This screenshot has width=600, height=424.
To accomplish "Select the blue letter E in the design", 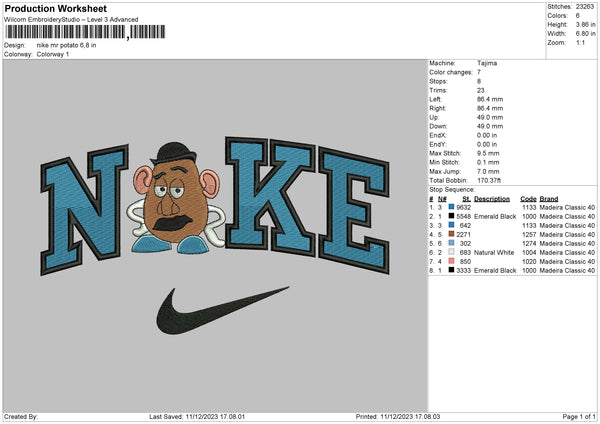I will point(354,210).
